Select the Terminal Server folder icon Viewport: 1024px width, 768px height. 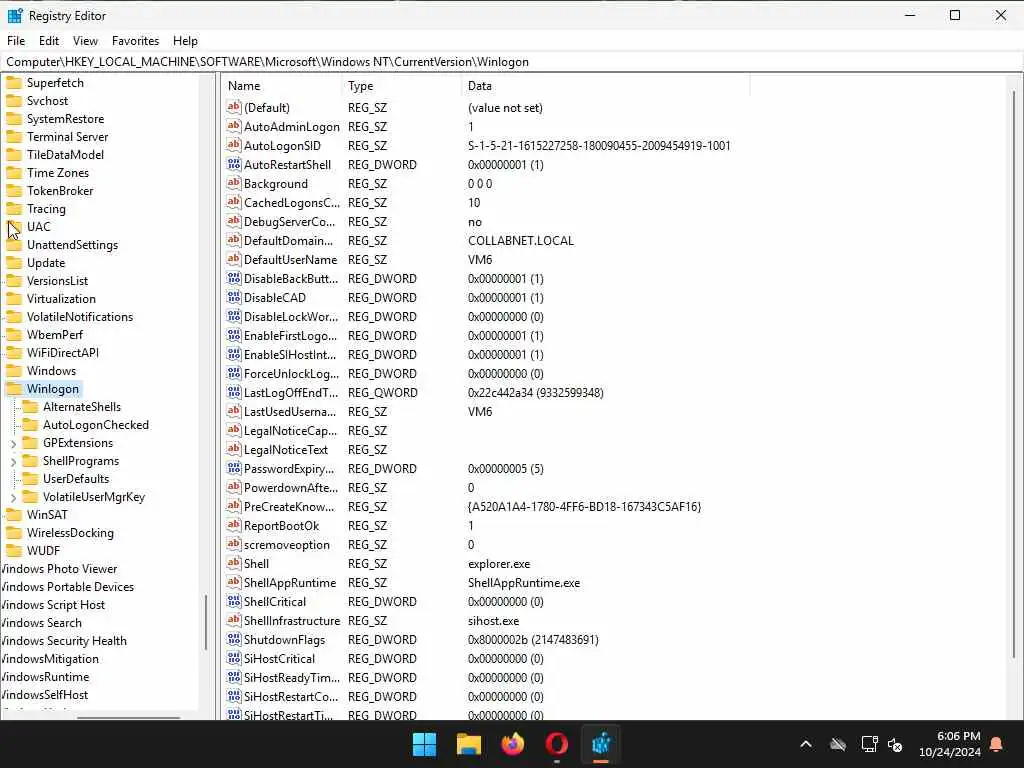(14, 137)
